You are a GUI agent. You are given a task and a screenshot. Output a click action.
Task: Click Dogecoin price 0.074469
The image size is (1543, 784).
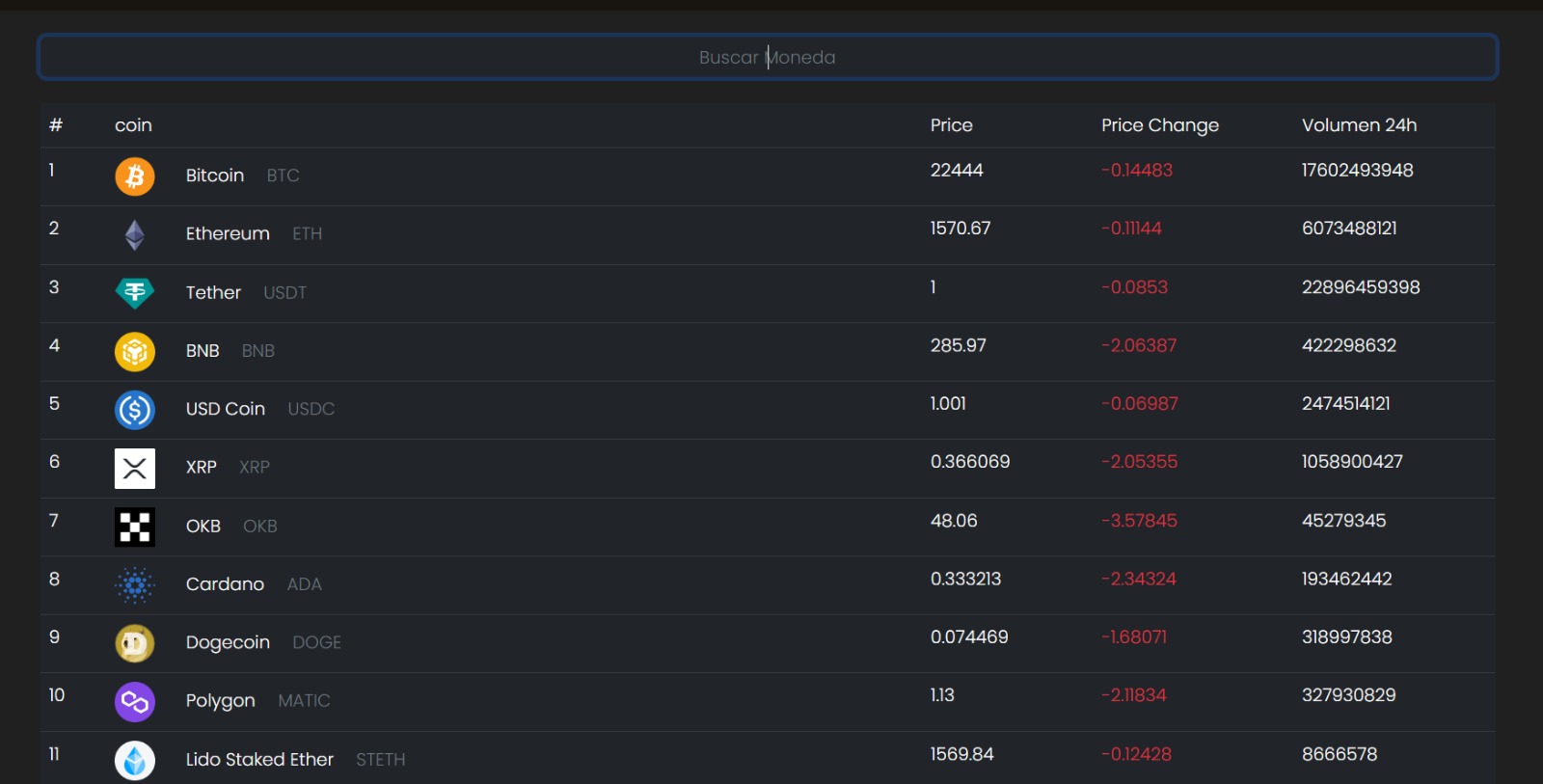pos(969,637)
